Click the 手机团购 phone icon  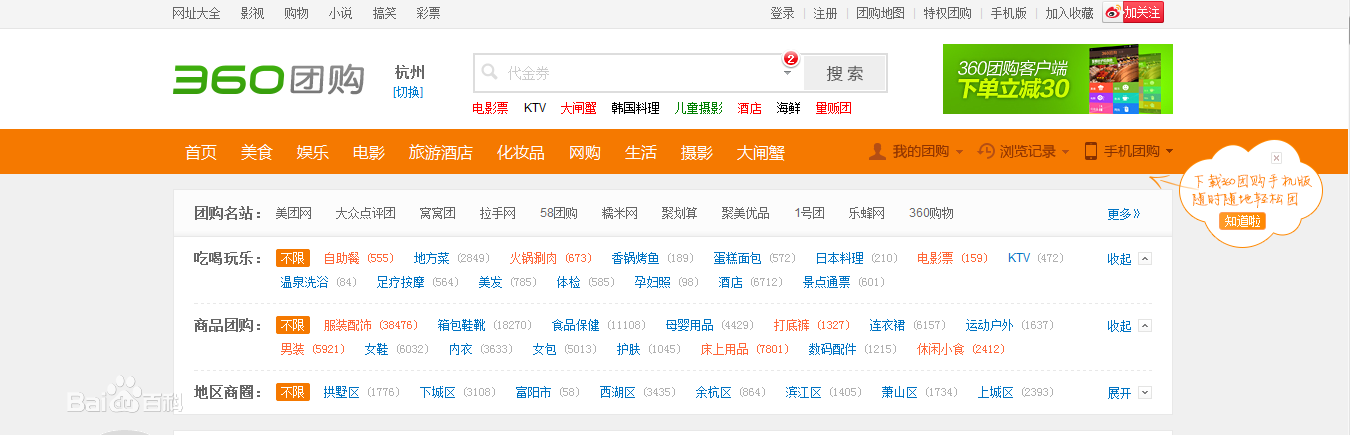click(x=1091, y=151)
